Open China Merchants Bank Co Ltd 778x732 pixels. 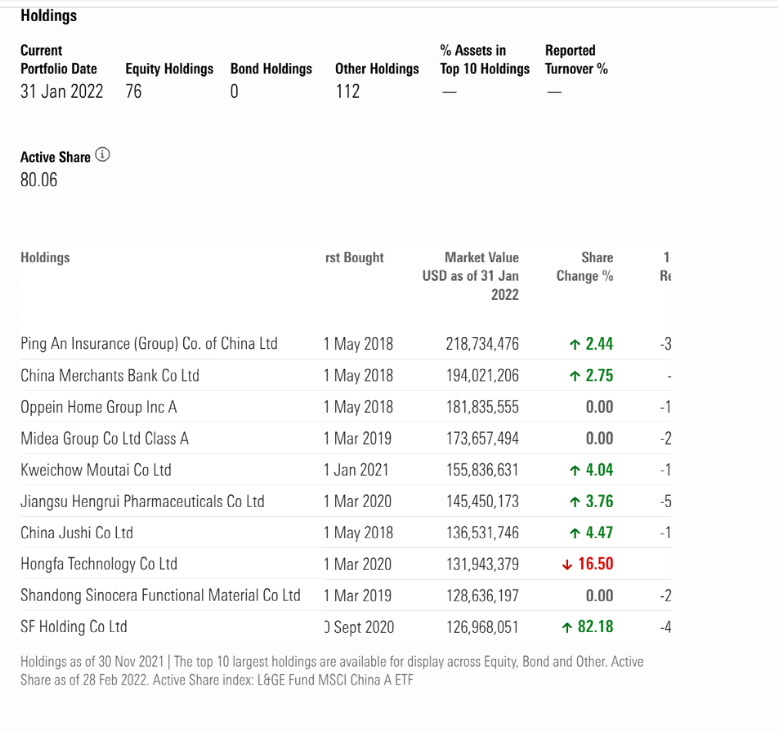pos(110,376)
